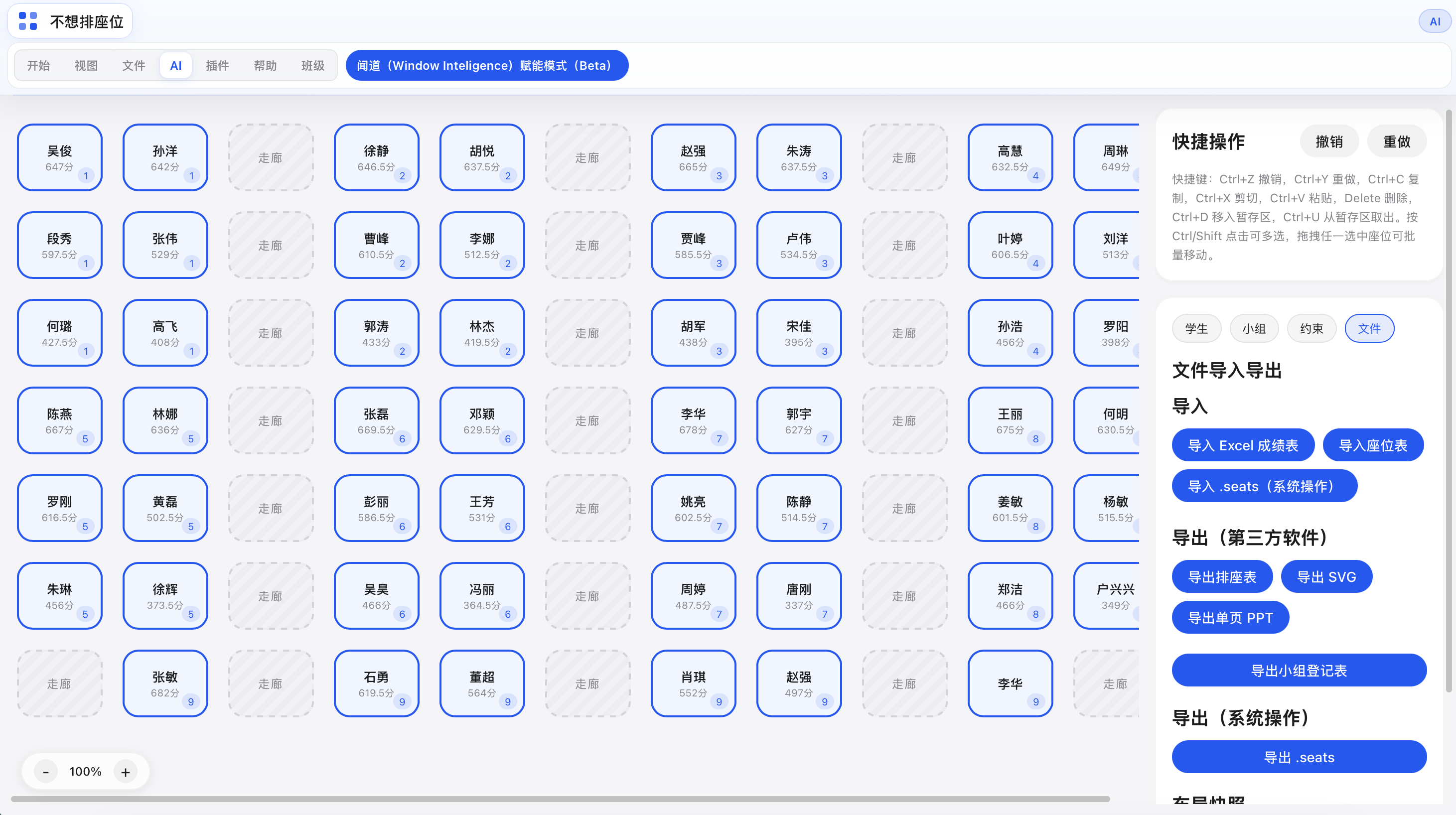Click the horizontal scrollbar under the seating grid
This screenshot has width=1456, height=815.
click(560, 799)
